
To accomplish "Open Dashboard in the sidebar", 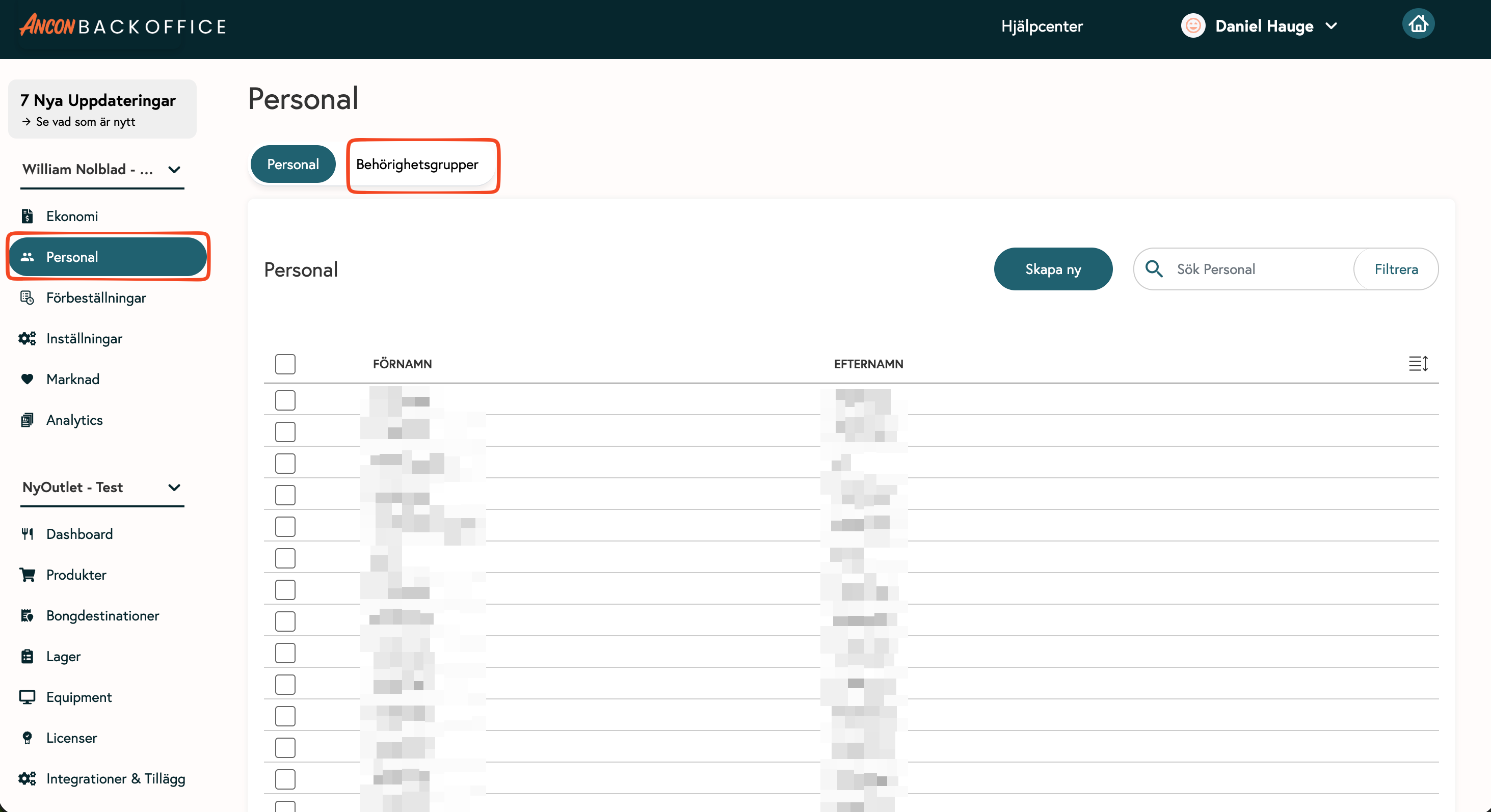I will click(x=79, y=534).
